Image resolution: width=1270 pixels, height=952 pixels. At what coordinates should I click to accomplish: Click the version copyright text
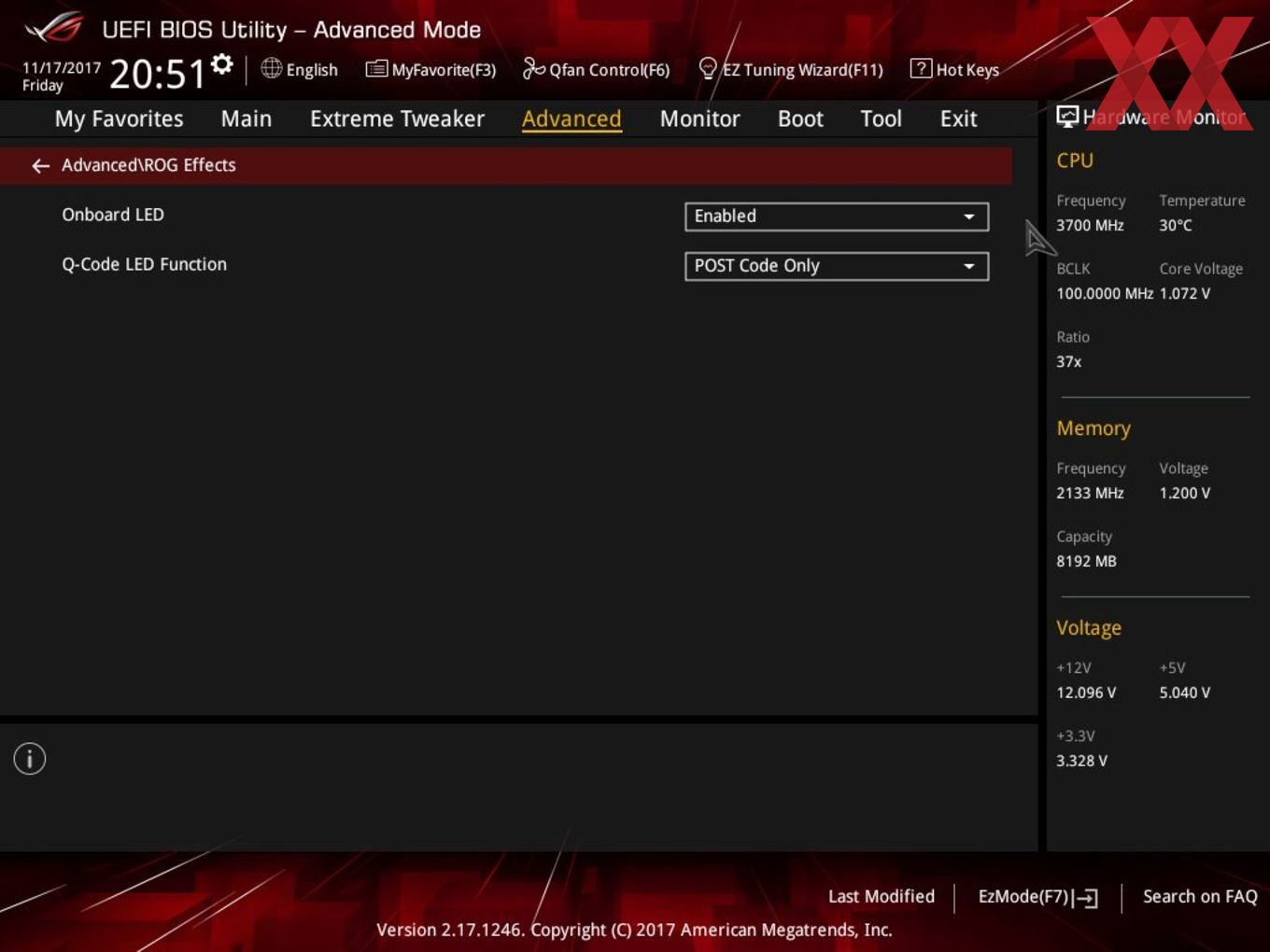[x=634, y=930]
